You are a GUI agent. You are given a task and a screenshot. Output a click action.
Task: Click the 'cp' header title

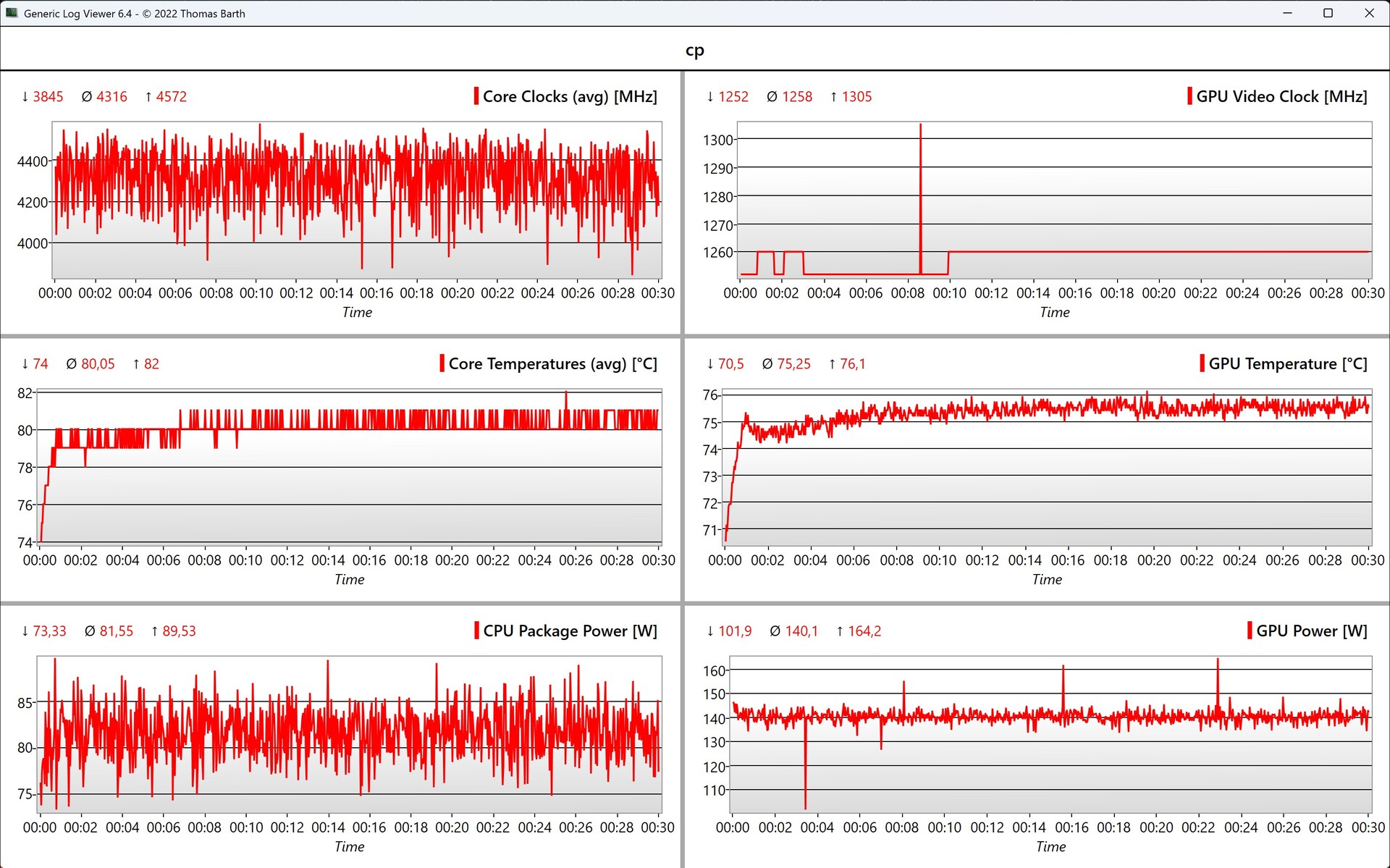694,50
